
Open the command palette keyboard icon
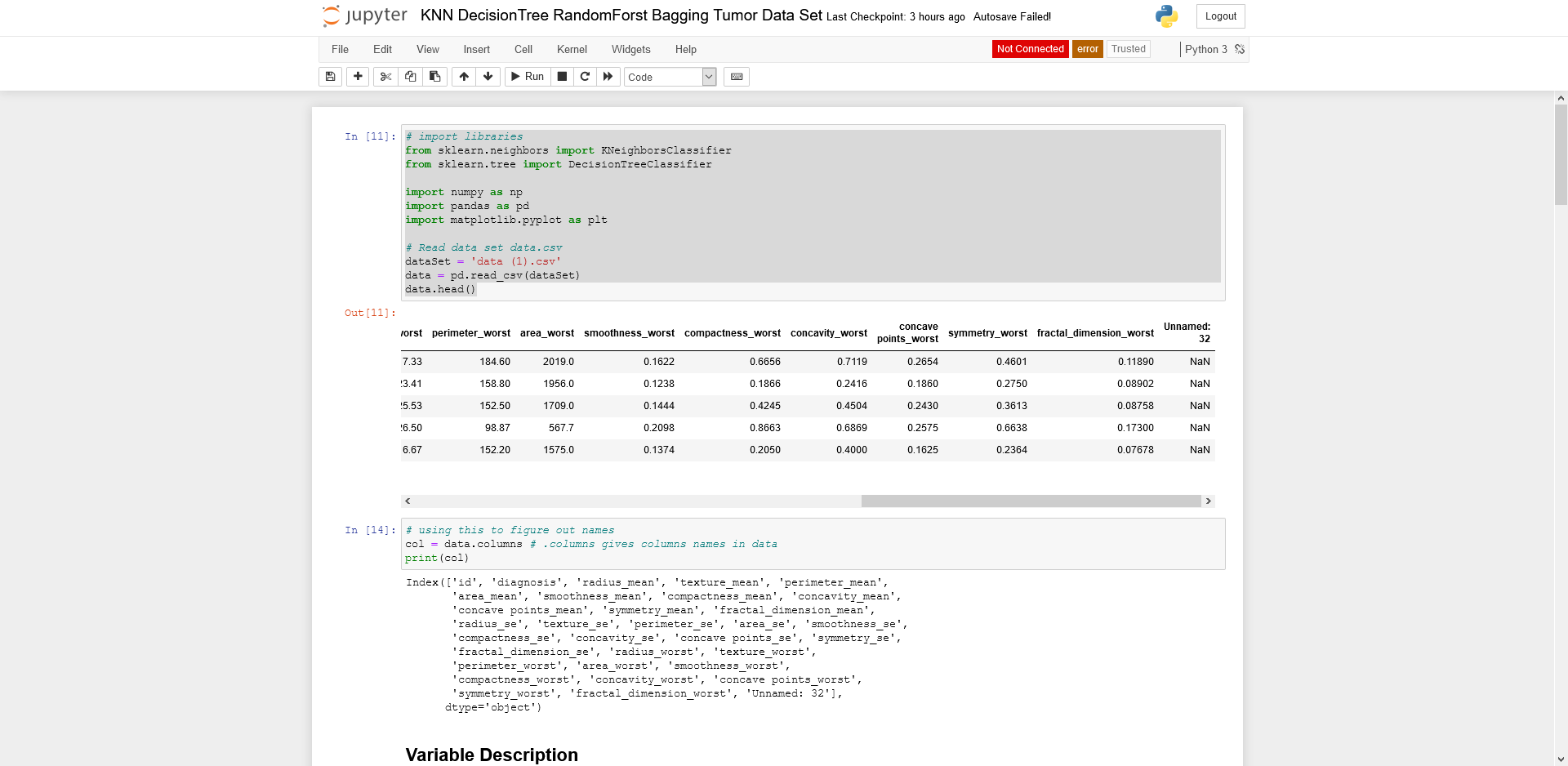pyautogui.click(x=736, y=77)
